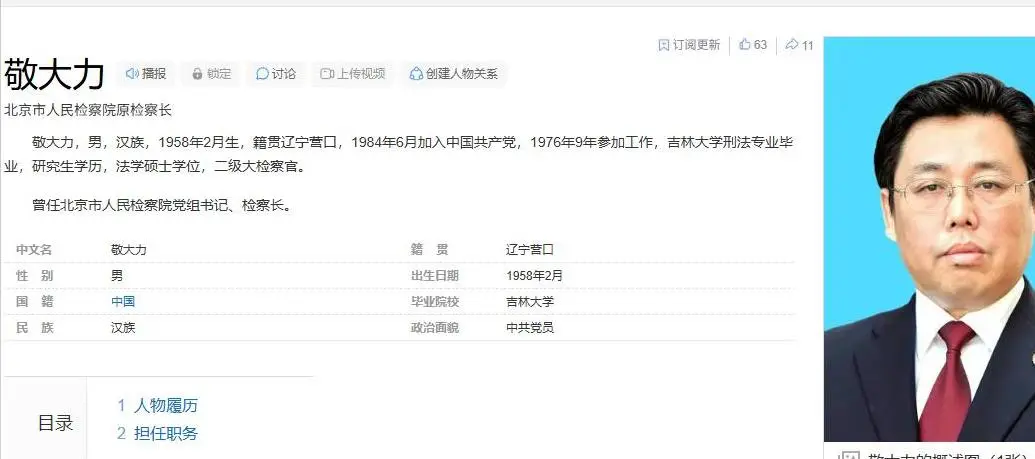1035x459 pixels.
Task: Click the 中共党员 value cell
Action: click(x=530, y=328)
